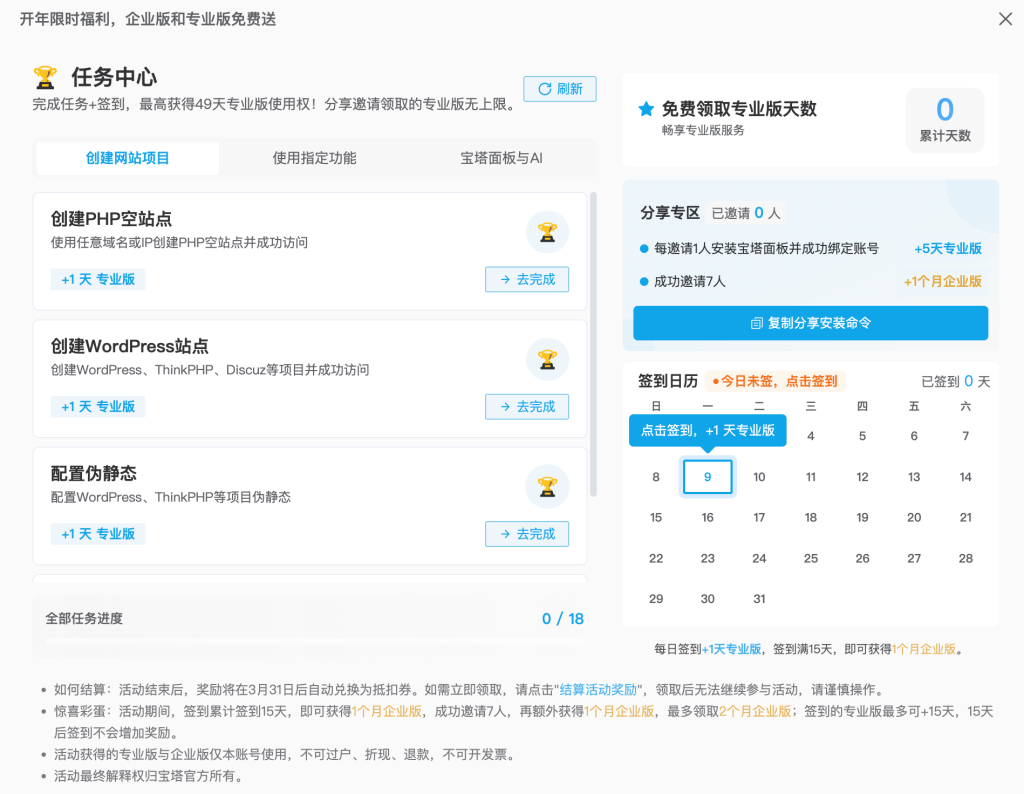Close the 任务中心 dialog

click(1005, 18)
